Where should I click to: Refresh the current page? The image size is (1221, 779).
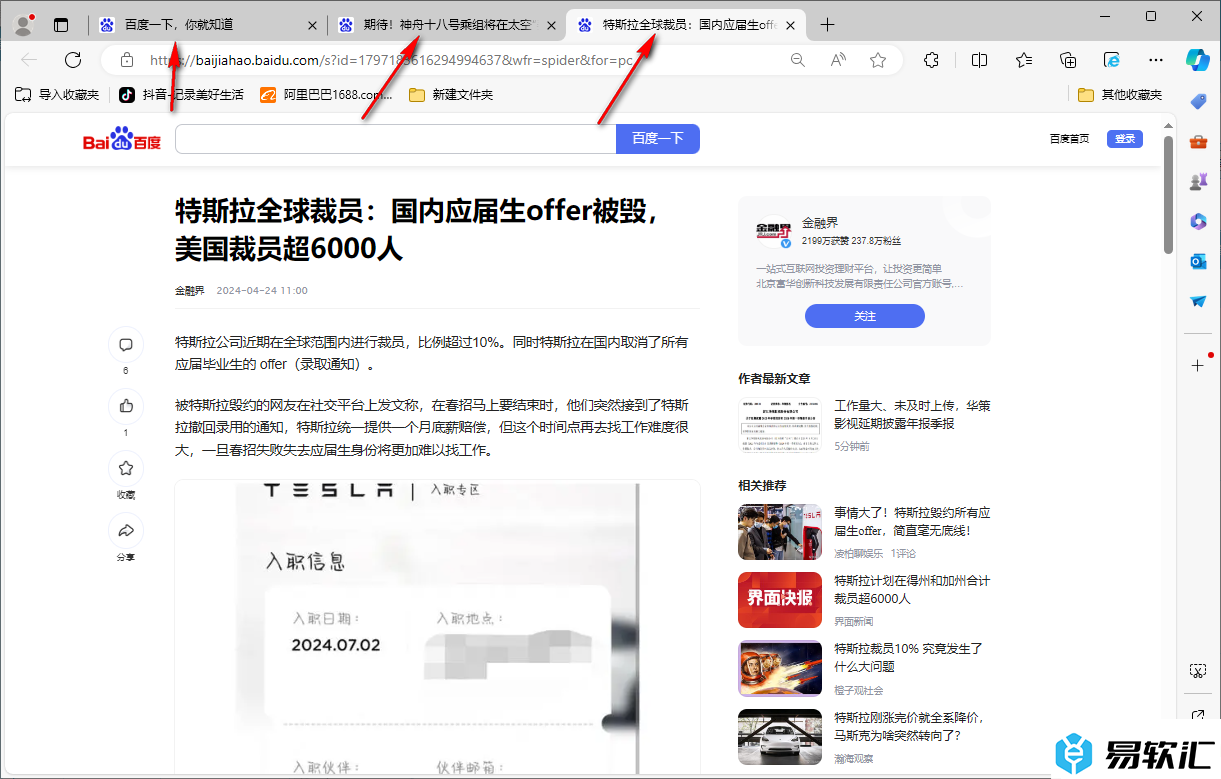click(73, 60)
